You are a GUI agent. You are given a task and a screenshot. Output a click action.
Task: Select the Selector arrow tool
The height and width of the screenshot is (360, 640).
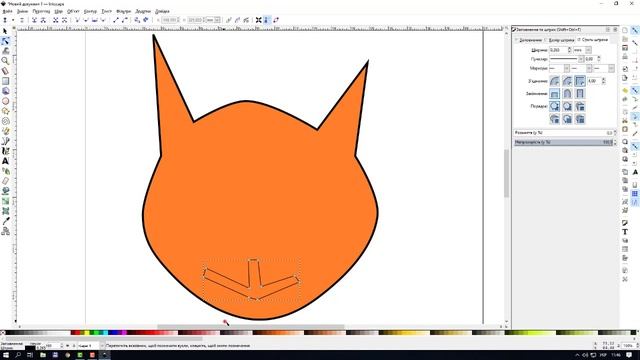coord(5,31)
